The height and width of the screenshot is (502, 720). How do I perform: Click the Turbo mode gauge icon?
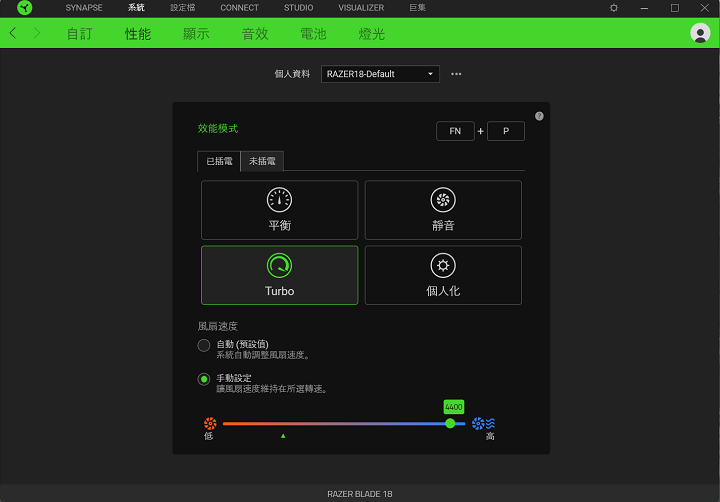(279, 265)
